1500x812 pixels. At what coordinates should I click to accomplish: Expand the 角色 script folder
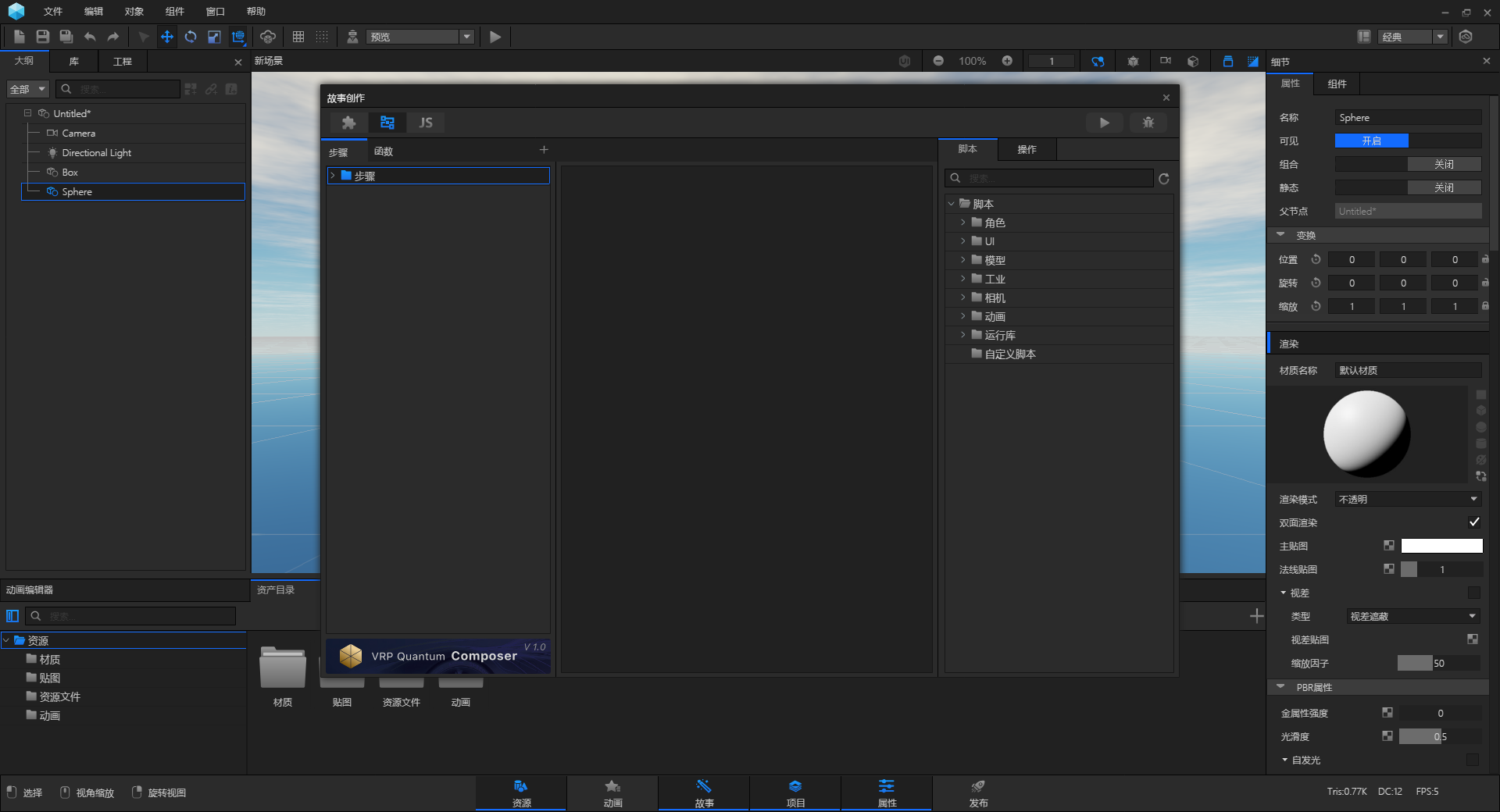click(963, 223)
